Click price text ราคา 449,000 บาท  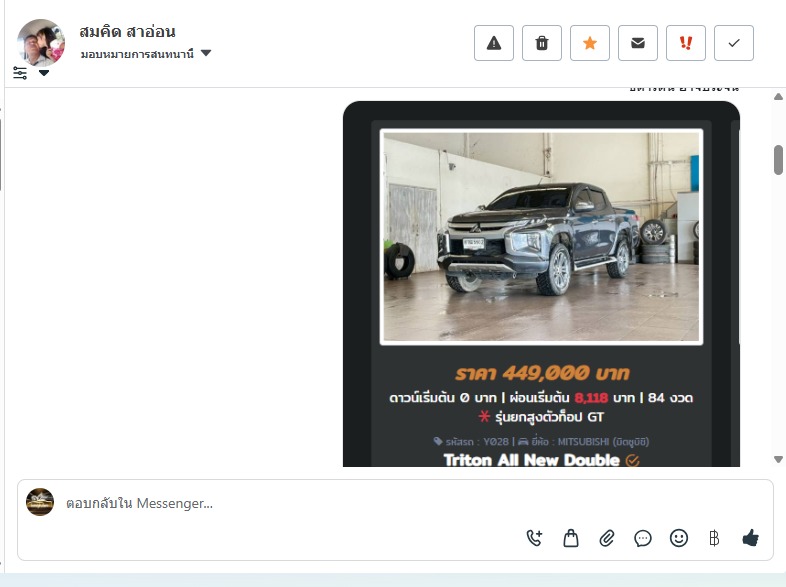click(x=542, y=373)
